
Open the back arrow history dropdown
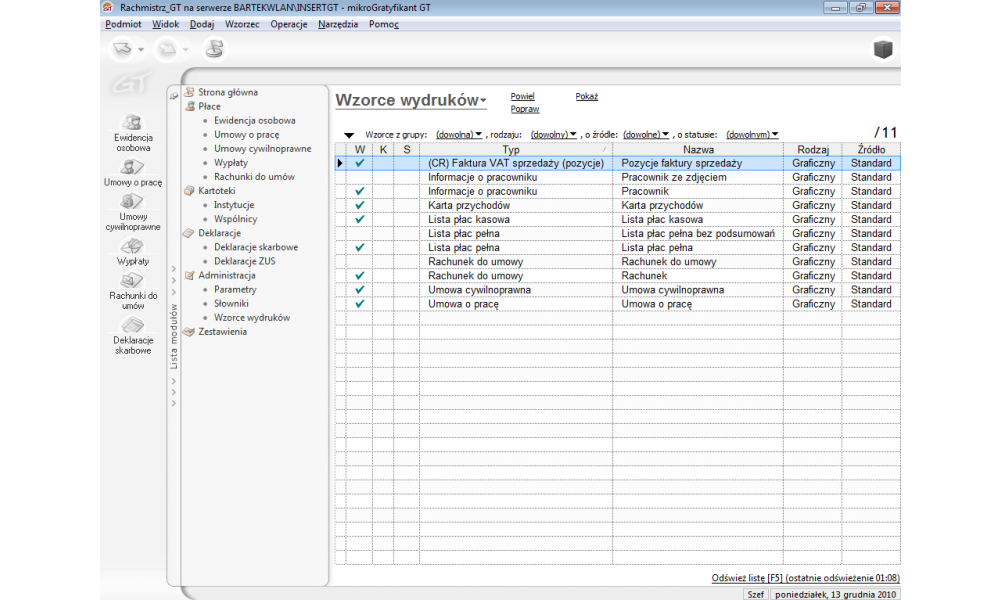[141, 49]
